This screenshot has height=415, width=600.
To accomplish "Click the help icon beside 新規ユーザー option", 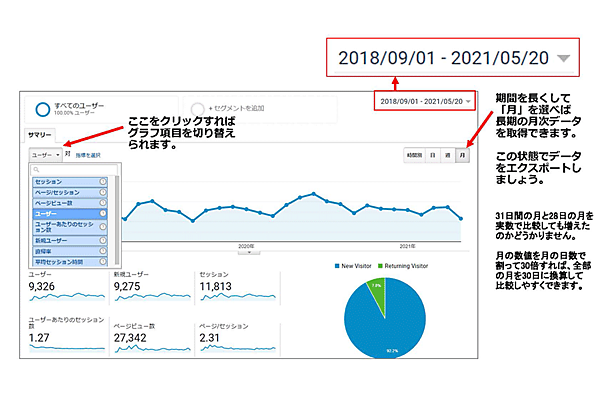I will tap(103, 240).
